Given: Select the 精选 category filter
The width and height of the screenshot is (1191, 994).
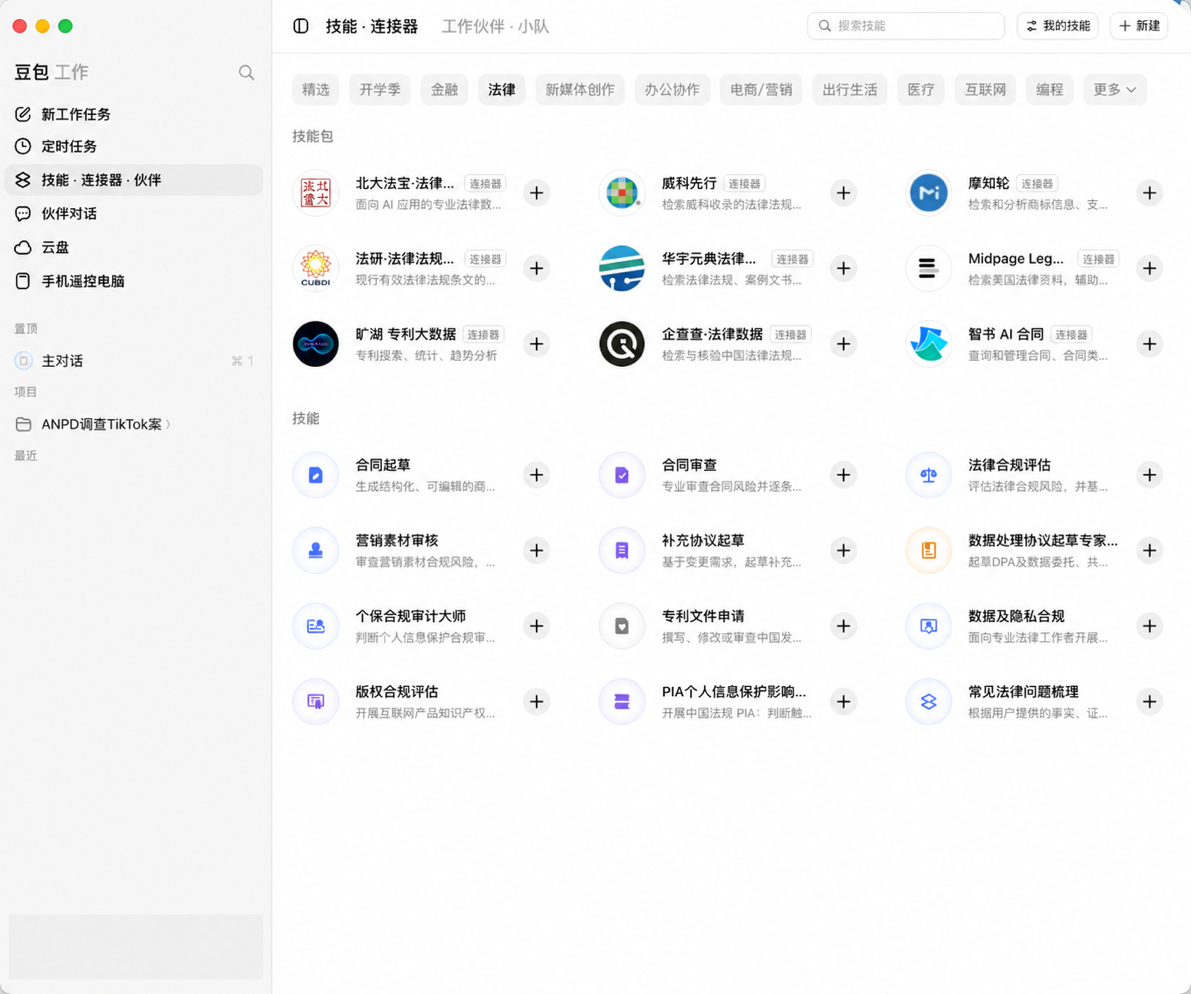Looking at the screenshot, I should [316, 90].
